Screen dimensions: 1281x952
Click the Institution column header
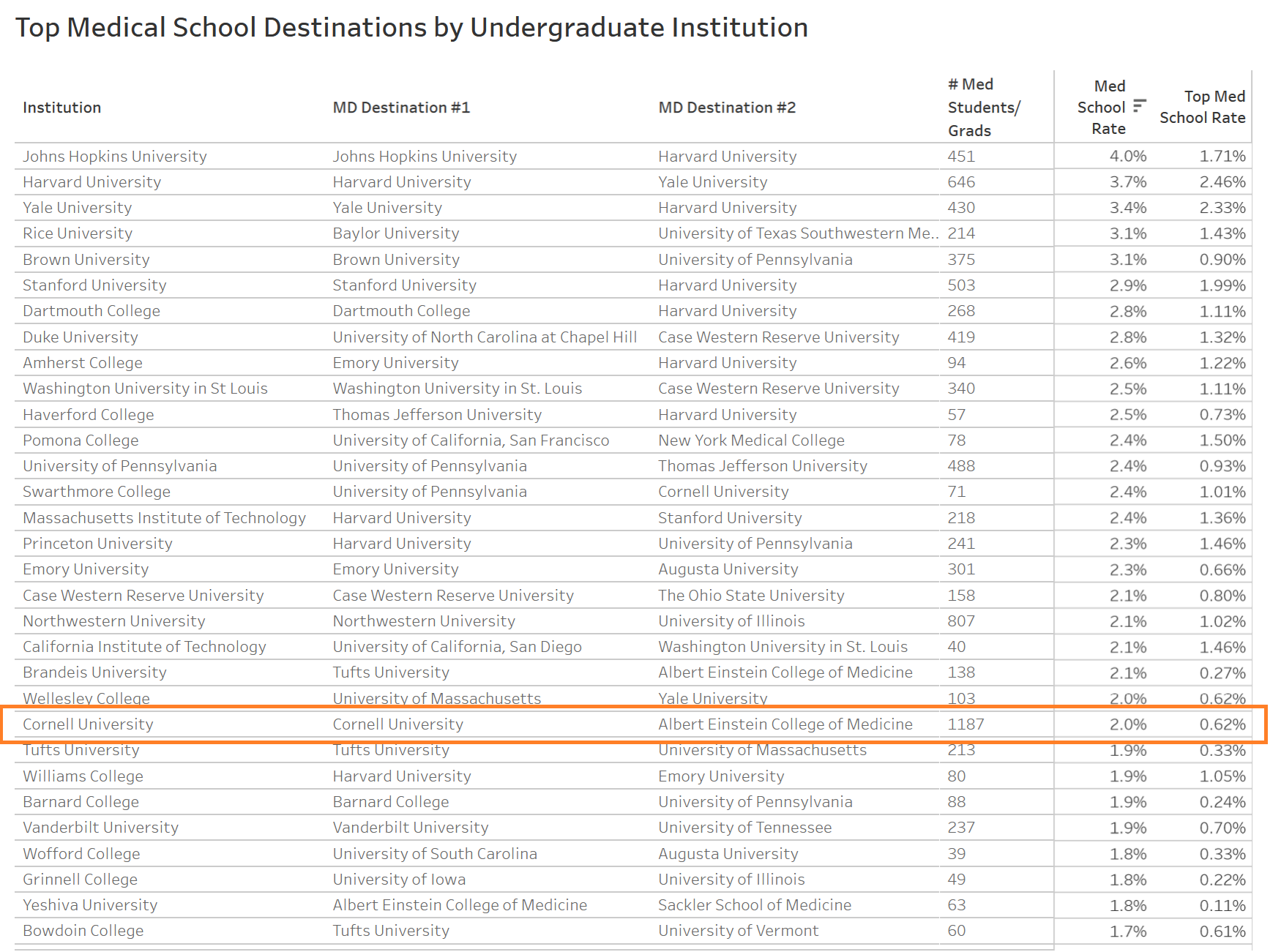pos(61,108)
